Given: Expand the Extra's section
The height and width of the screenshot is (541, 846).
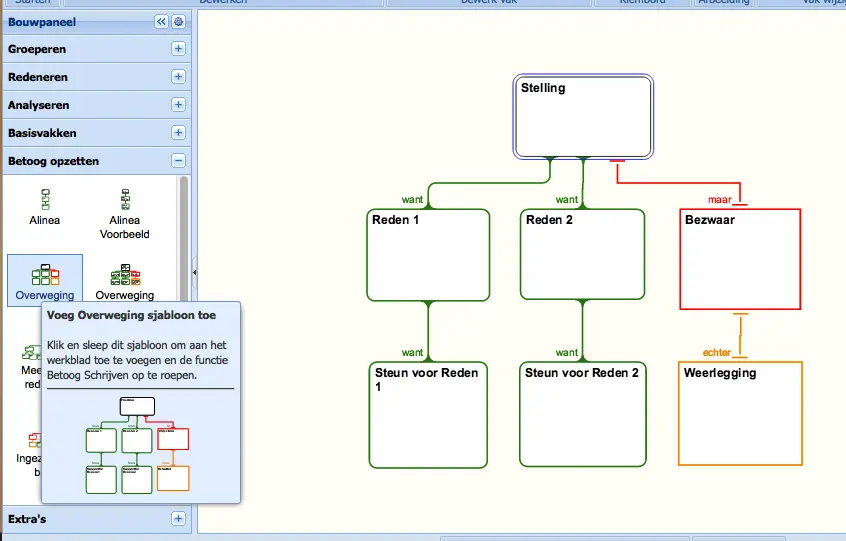Looking at the screenshot, I should click(178, 519).
